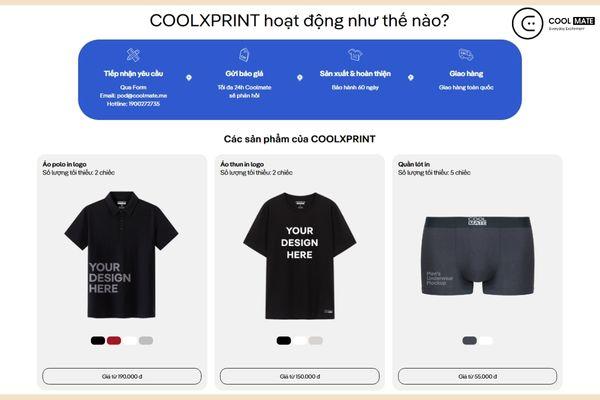The height and width of the screenshot is (400, 600).
Task: Click the 'Giá từ 190.000 đ' button
Action: [122, 376]
